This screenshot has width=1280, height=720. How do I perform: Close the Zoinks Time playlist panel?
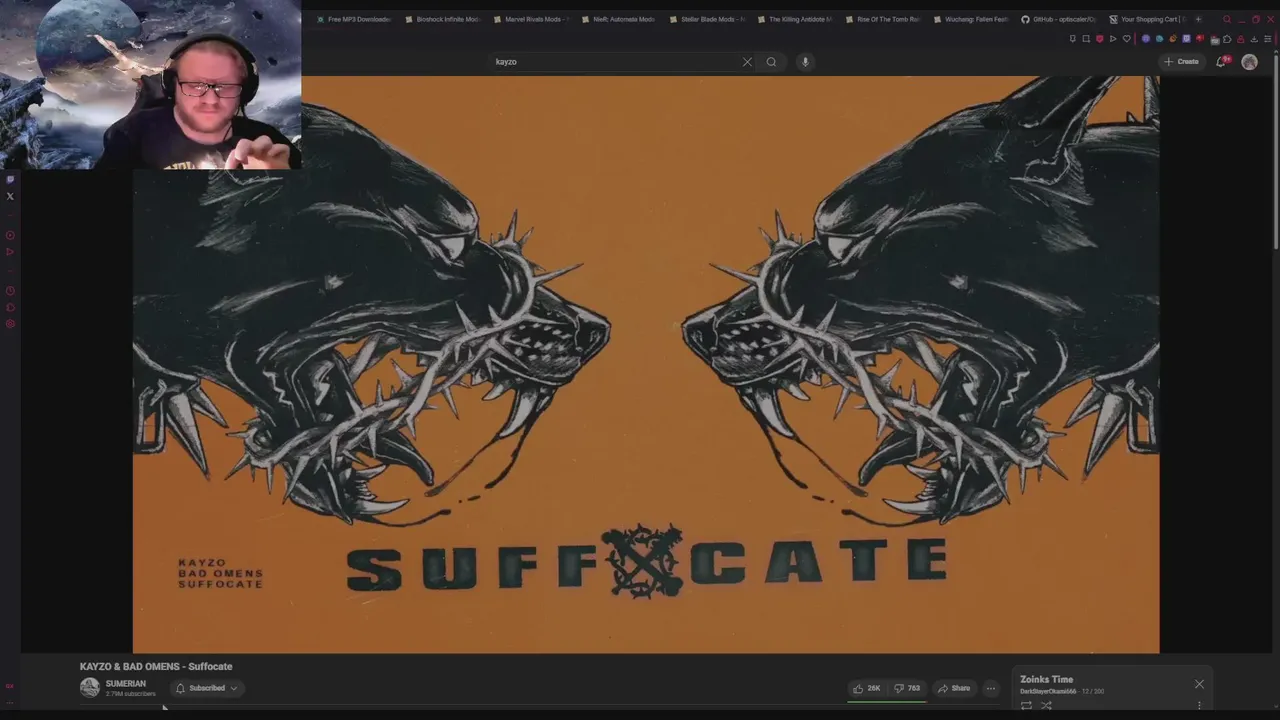(x=1199, y=684)
